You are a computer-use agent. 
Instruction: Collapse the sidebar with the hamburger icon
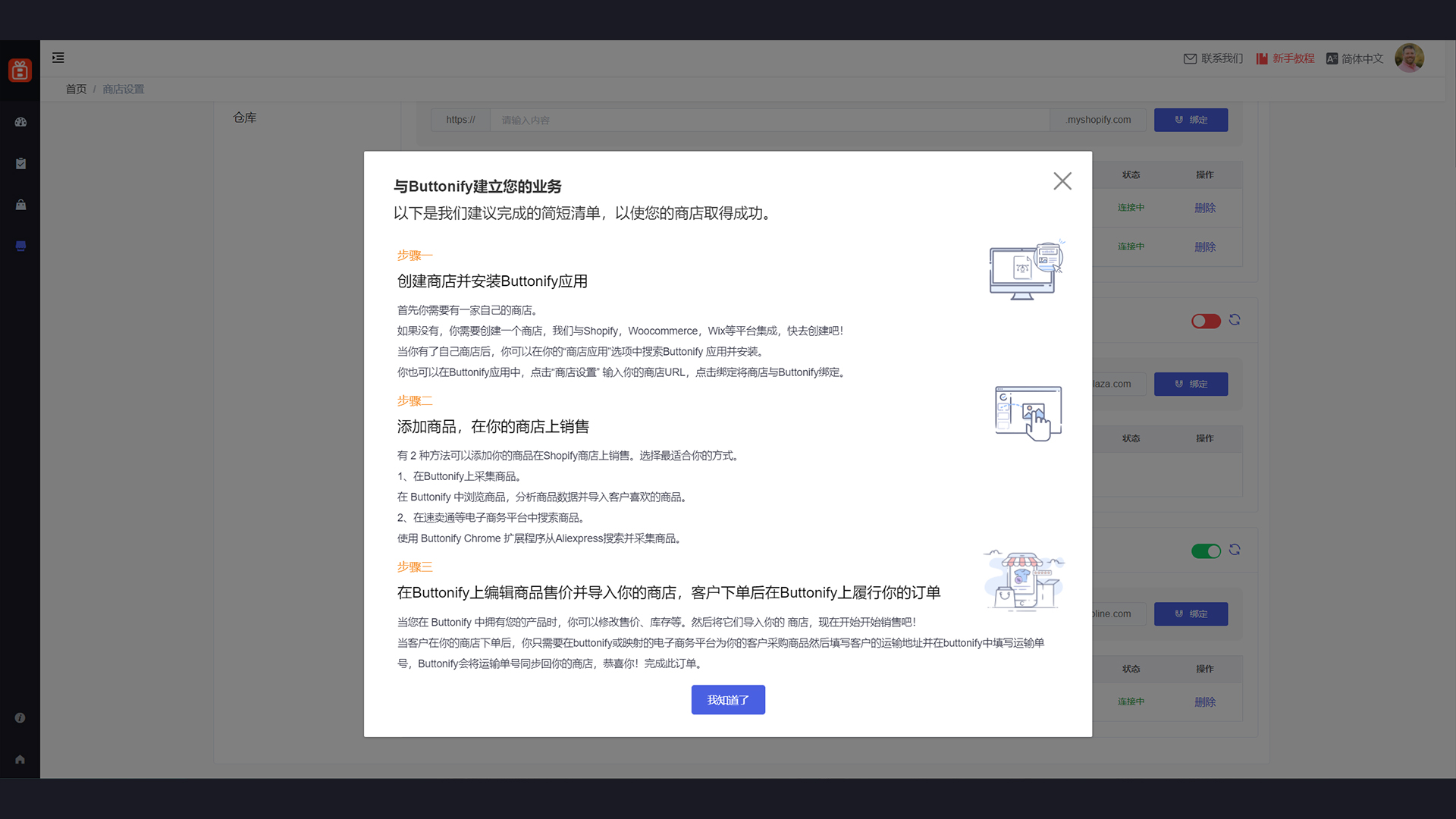click(x=58, y=58)
